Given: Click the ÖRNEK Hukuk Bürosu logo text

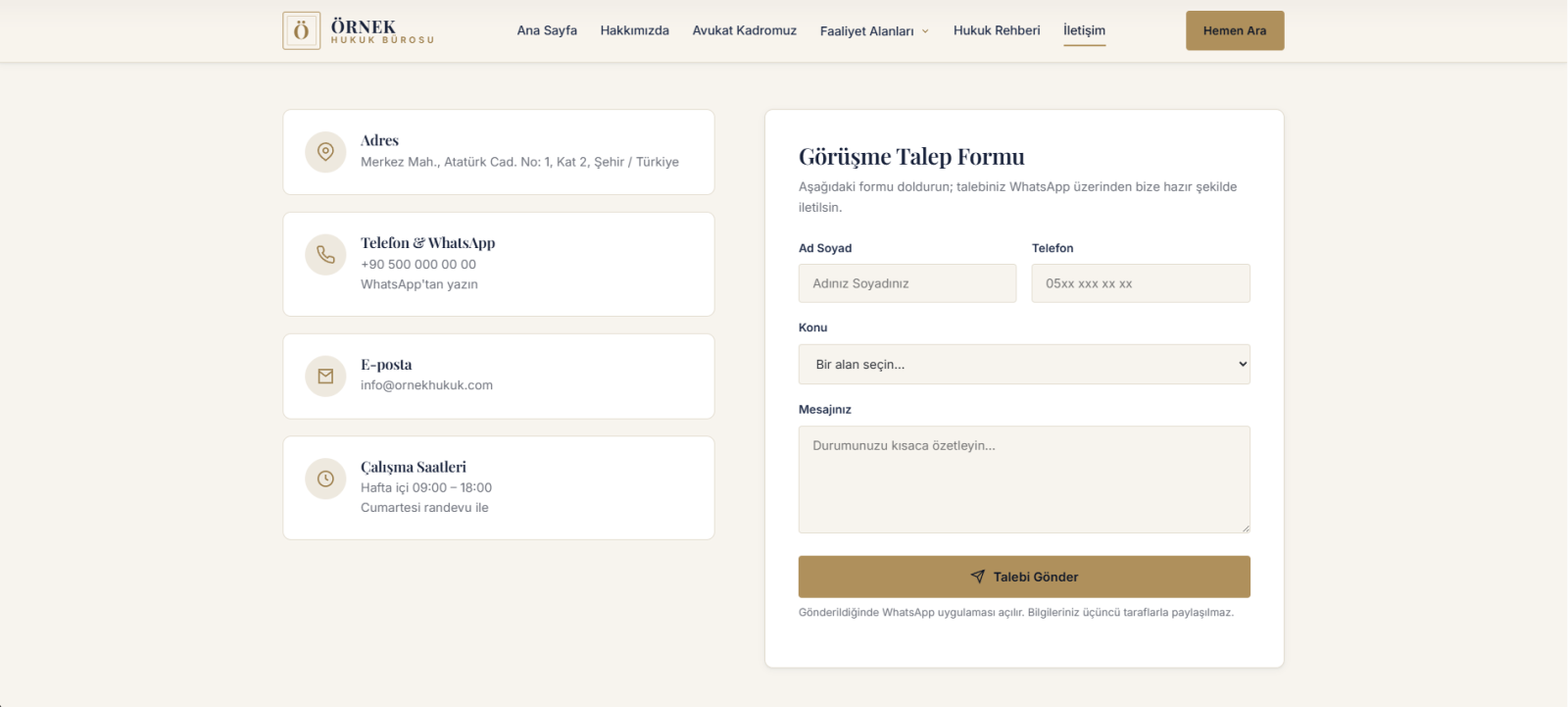Looking at the screenshot, I should pyautogui.click(x=382, y=31).
